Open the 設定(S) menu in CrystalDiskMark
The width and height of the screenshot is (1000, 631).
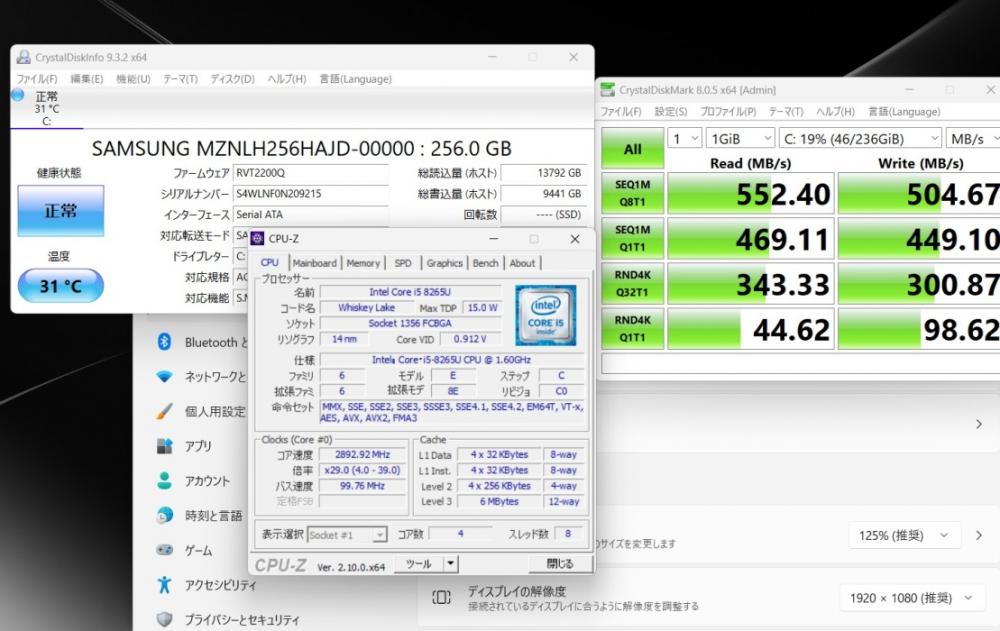click(671, 112)
